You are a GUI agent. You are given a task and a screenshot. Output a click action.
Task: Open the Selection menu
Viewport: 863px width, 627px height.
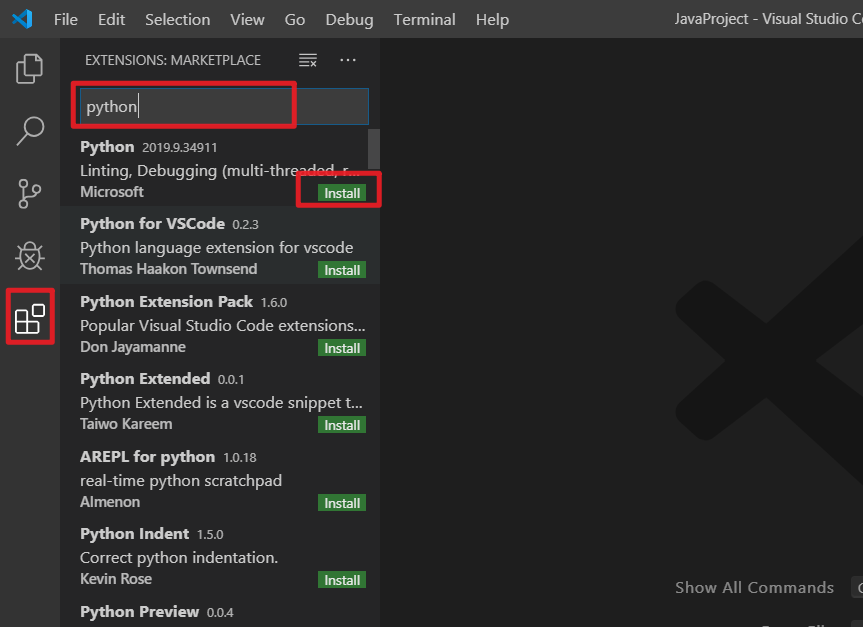click(x=177, y=19)
